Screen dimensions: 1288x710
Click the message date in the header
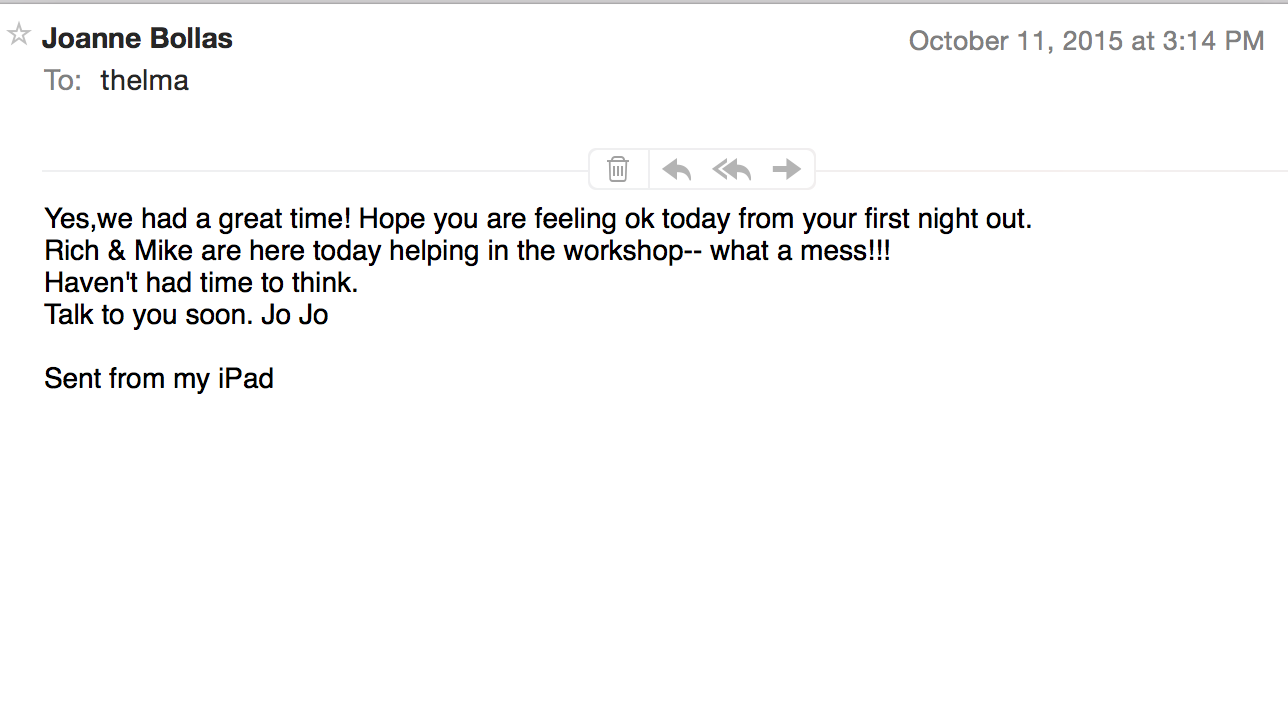(1086, 41)
